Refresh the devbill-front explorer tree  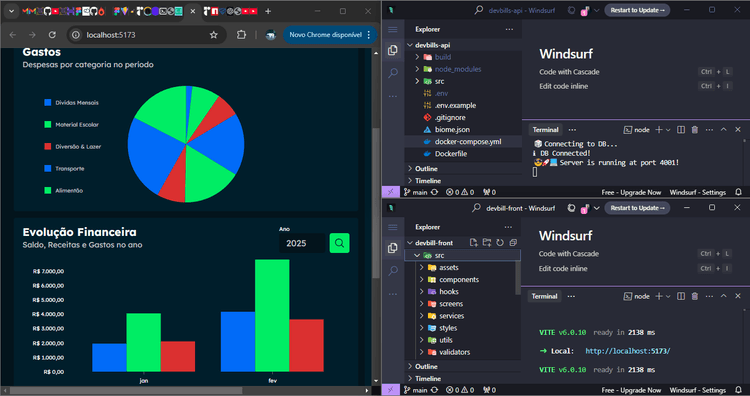pos(500,242)
